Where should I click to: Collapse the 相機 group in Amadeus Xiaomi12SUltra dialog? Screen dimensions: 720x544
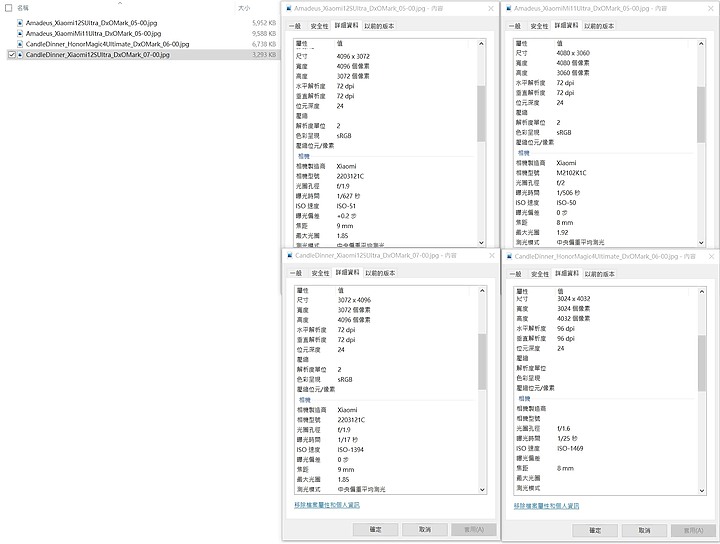point(304,156)
